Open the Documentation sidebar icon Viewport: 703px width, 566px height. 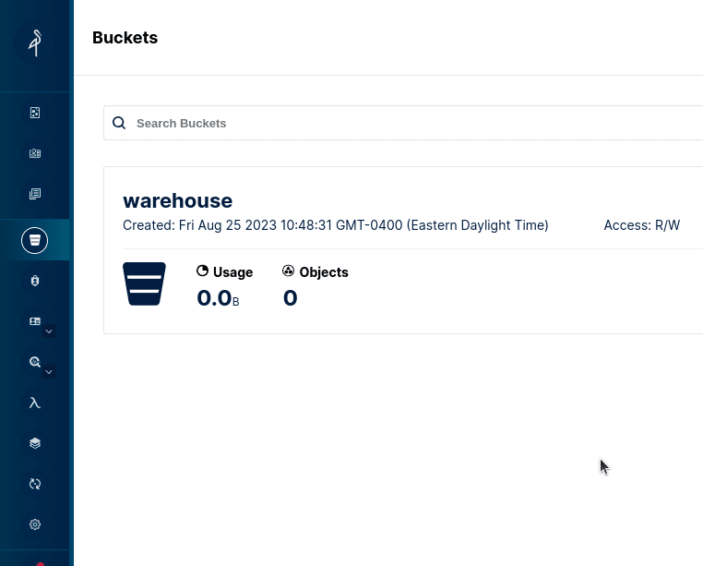(35, 194)
